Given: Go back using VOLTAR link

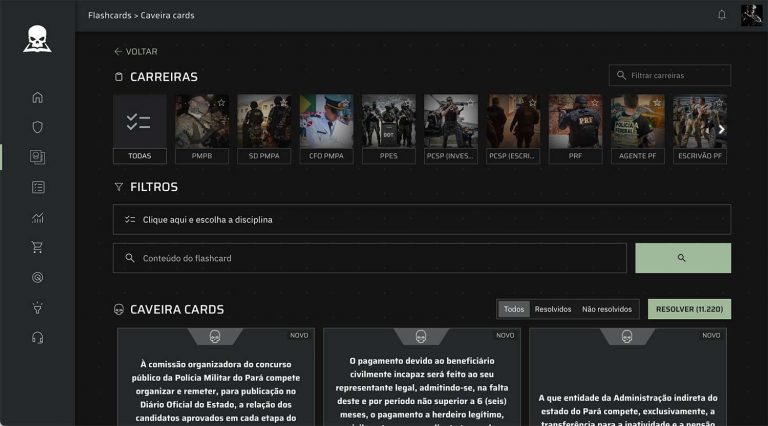Looking at the screenshot, I should [136, 51].
